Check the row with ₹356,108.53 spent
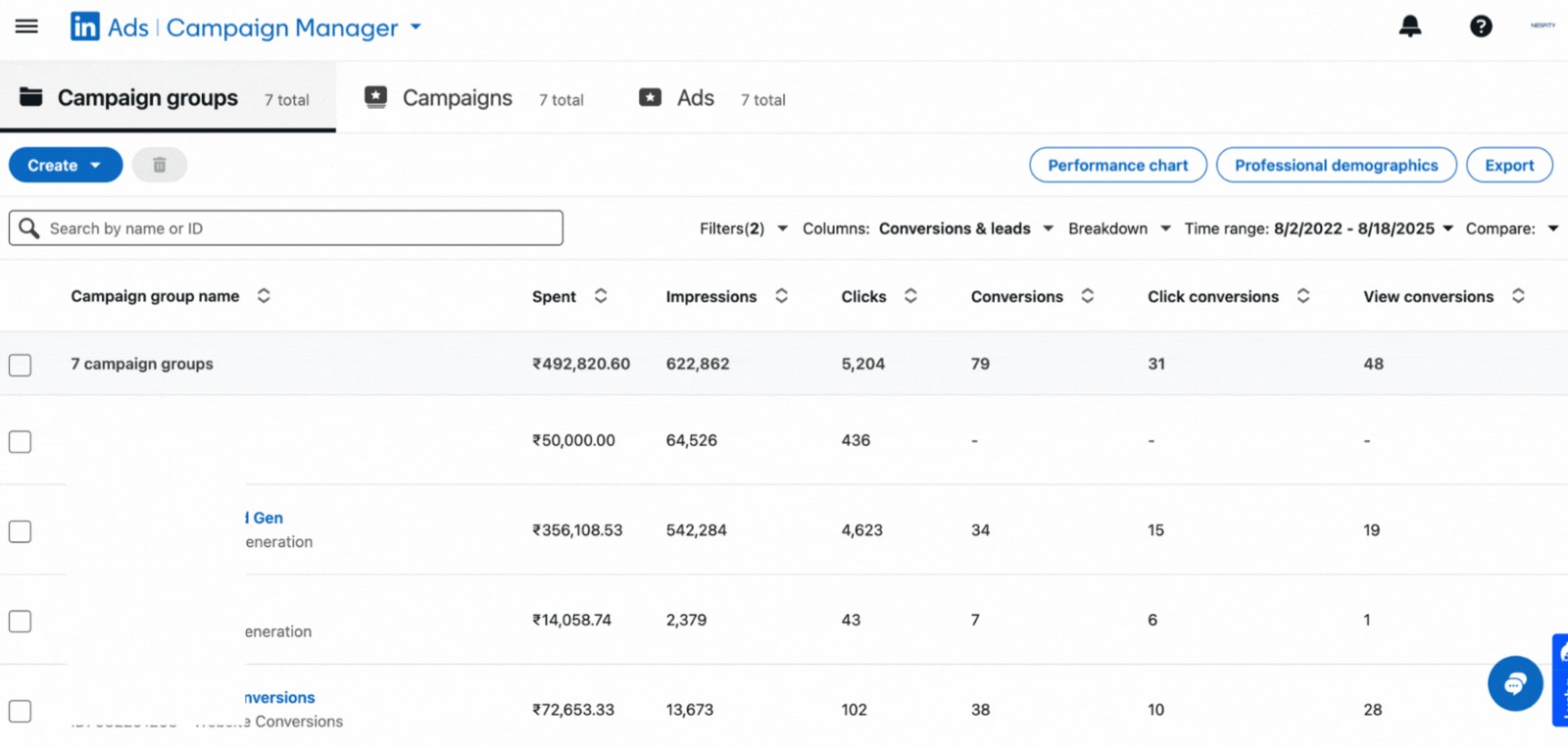 (20, 531)
